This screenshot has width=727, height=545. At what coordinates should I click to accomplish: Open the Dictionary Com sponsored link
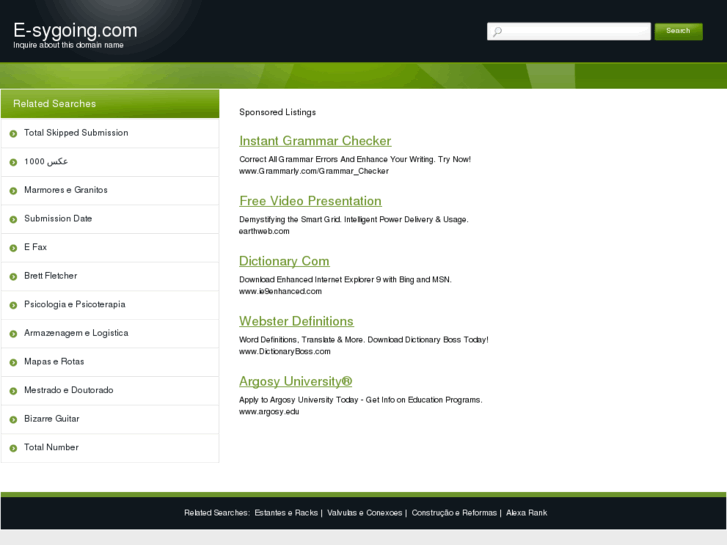pos(284,261)
